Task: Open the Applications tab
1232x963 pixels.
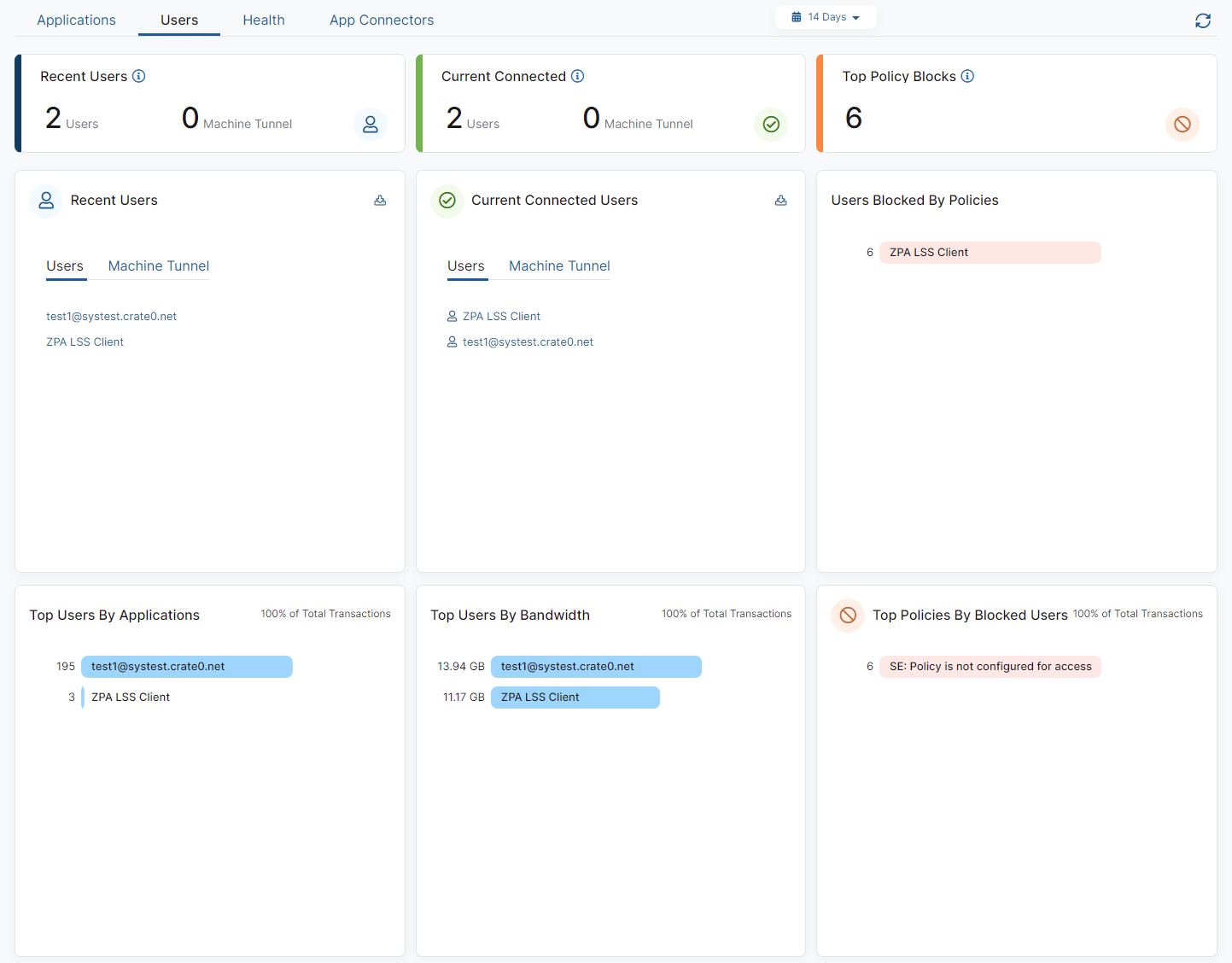Action: pyautogui.click(x=76, y=20)
